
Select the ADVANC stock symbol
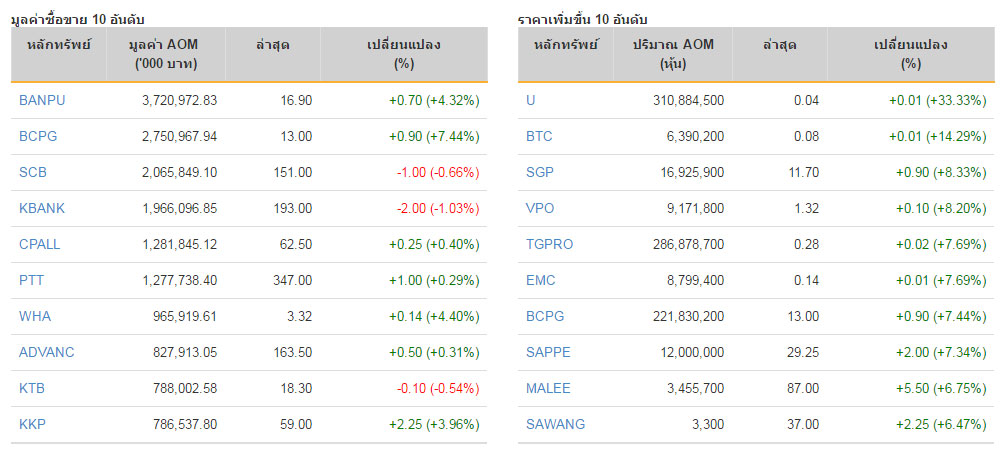47,352
